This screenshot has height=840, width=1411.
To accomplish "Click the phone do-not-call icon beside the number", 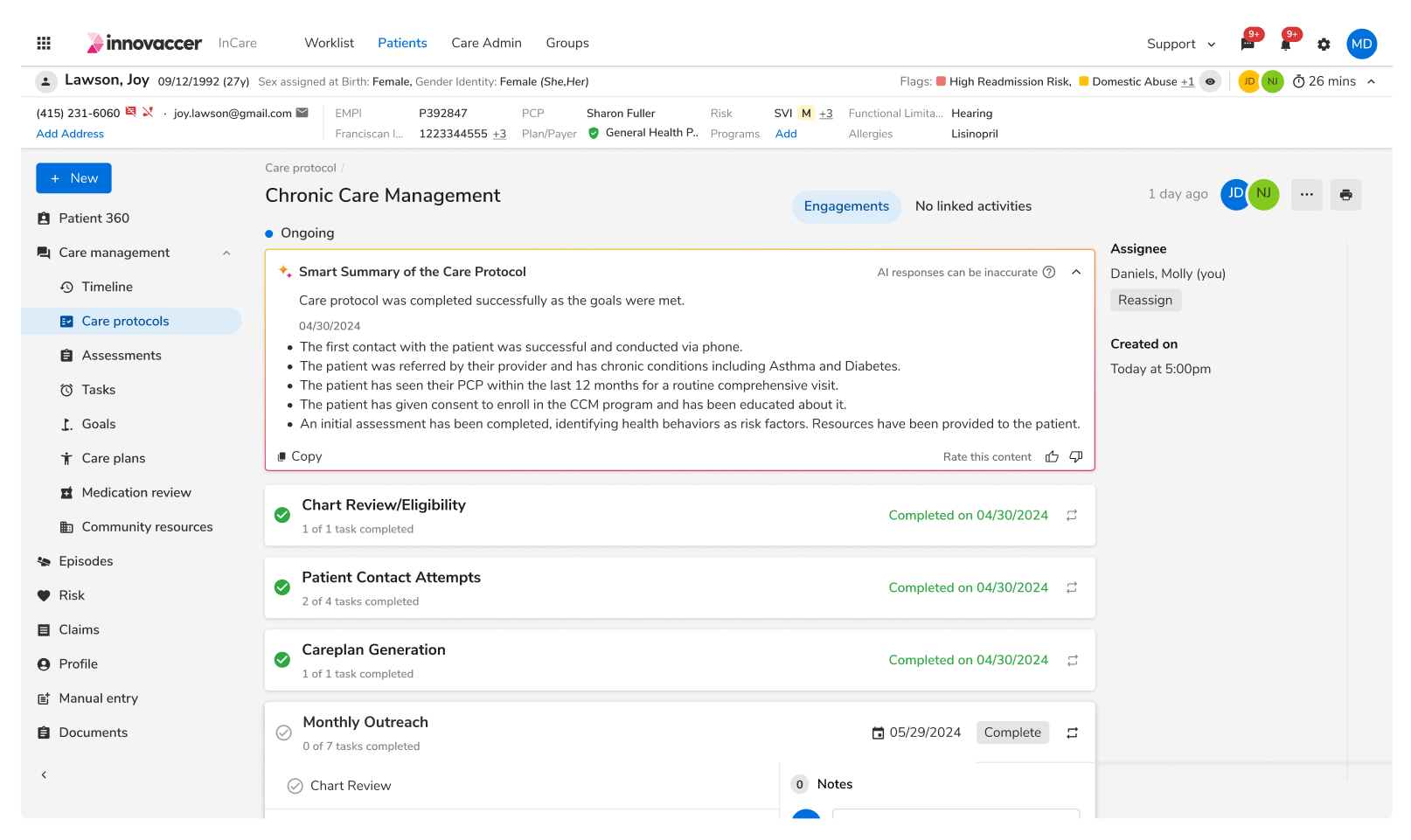I will (x=148, y=112).
